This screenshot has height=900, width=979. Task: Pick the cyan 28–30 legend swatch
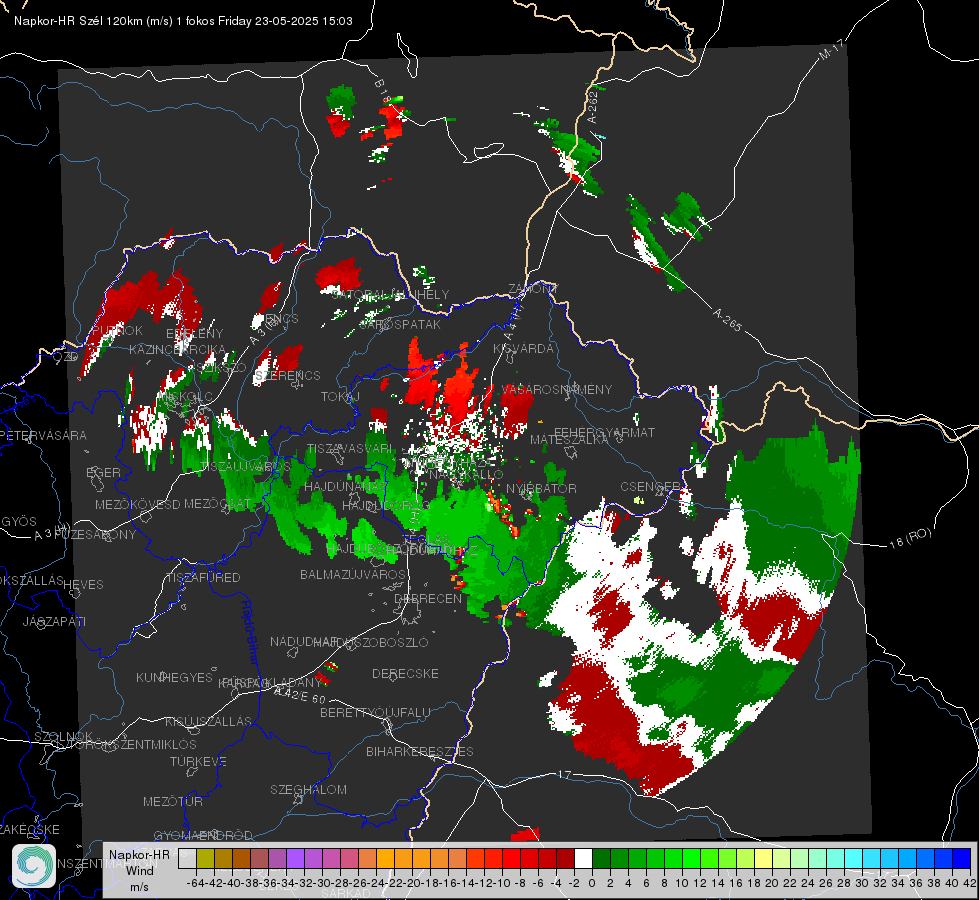tap(854, 858)
